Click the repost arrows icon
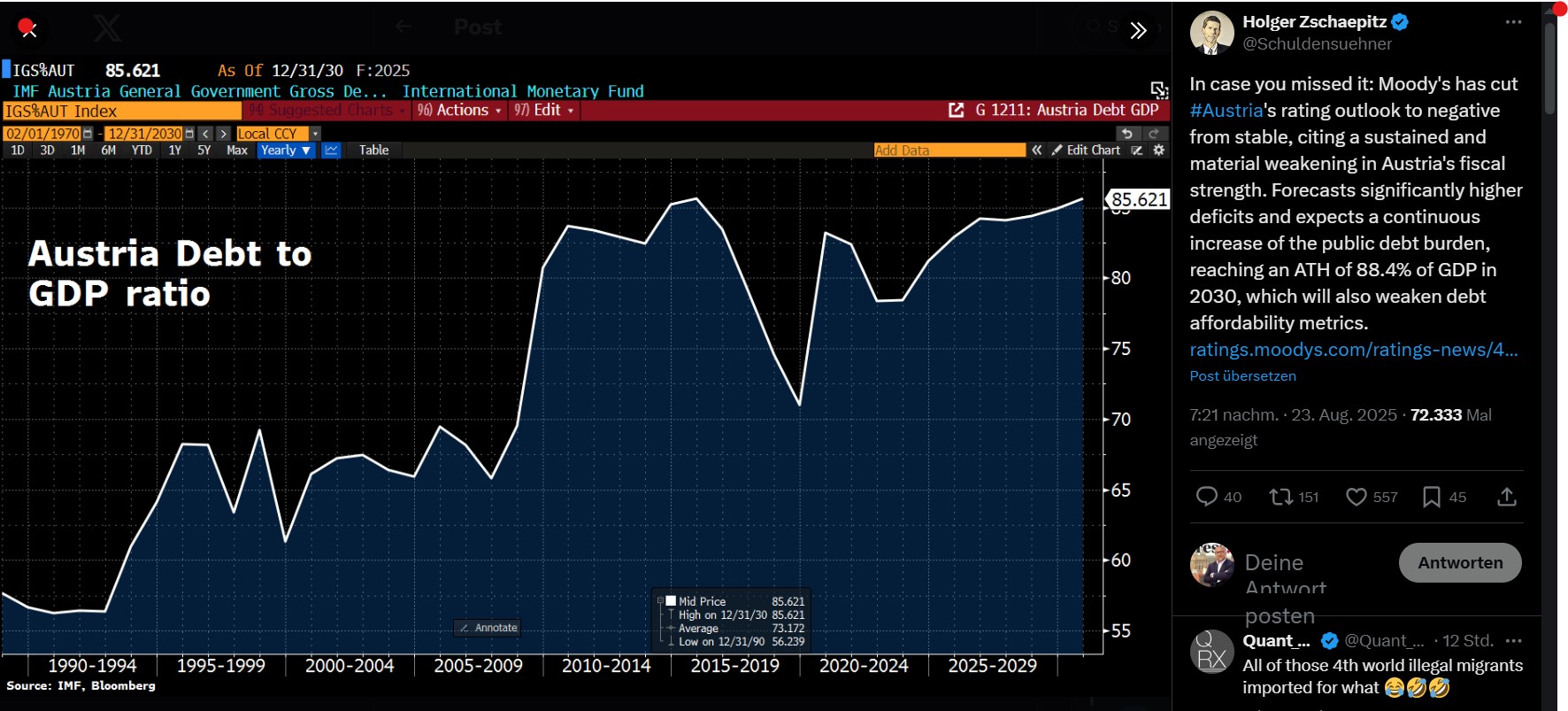 coord(1280,497)
